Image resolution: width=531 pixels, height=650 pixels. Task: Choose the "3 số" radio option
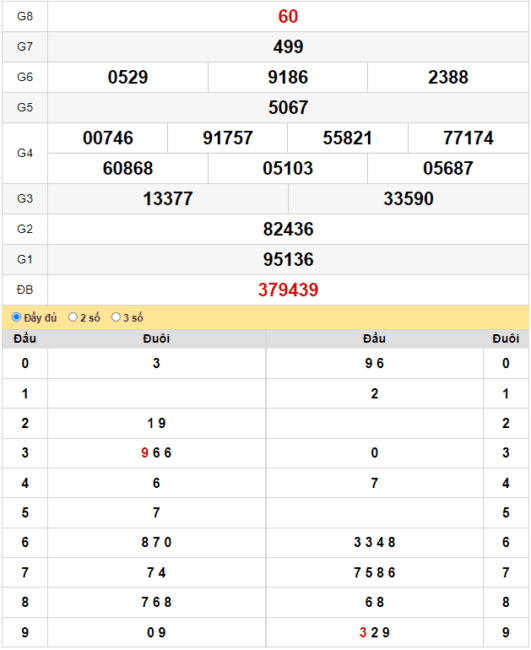(116, 317)
